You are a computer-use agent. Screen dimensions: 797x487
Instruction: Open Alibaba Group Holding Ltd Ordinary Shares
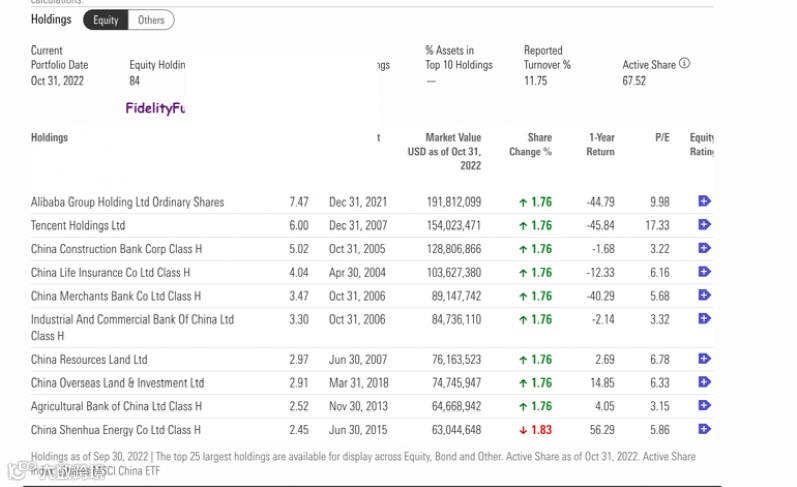[127, 202]
